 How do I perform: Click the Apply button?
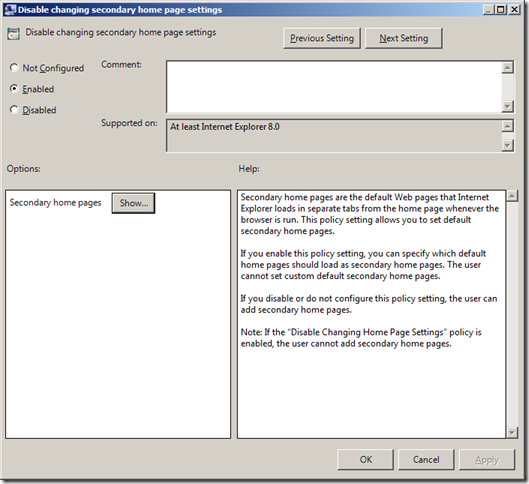[x=487, y=459]
